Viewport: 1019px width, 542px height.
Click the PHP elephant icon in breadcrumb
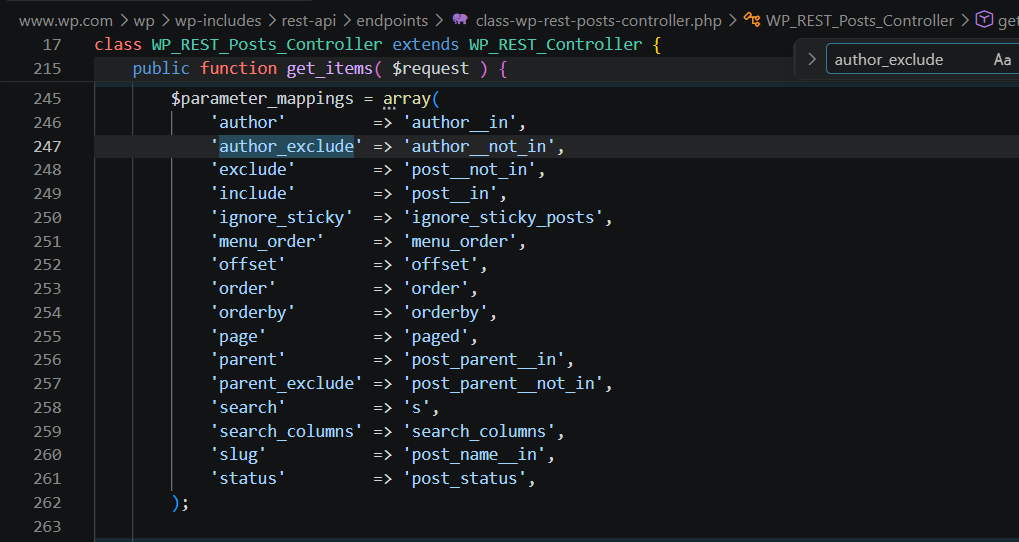[x=460, y=19]
